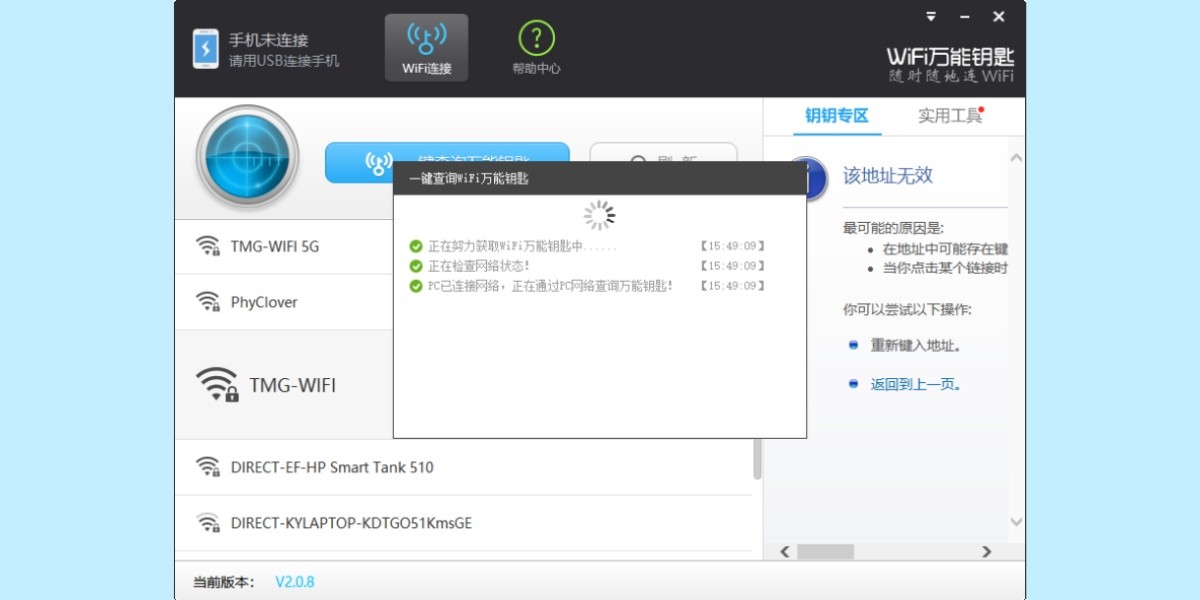
Task: Switch to the 实用工具 tab
Action: coord(950,116)
